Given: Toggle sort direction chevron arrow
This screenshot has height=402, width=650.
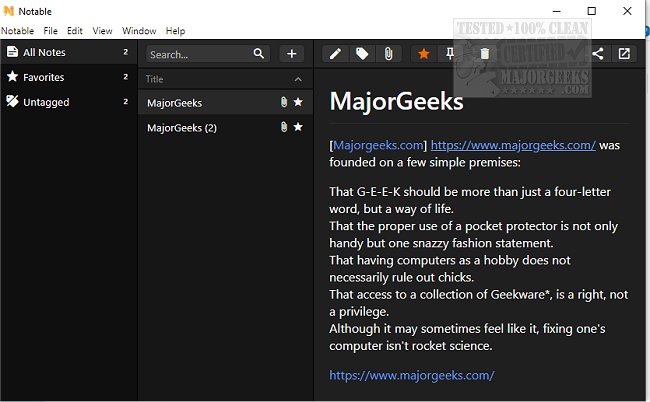Looking at the screenshot, I should pyautogui.click(x=298, y=79).
